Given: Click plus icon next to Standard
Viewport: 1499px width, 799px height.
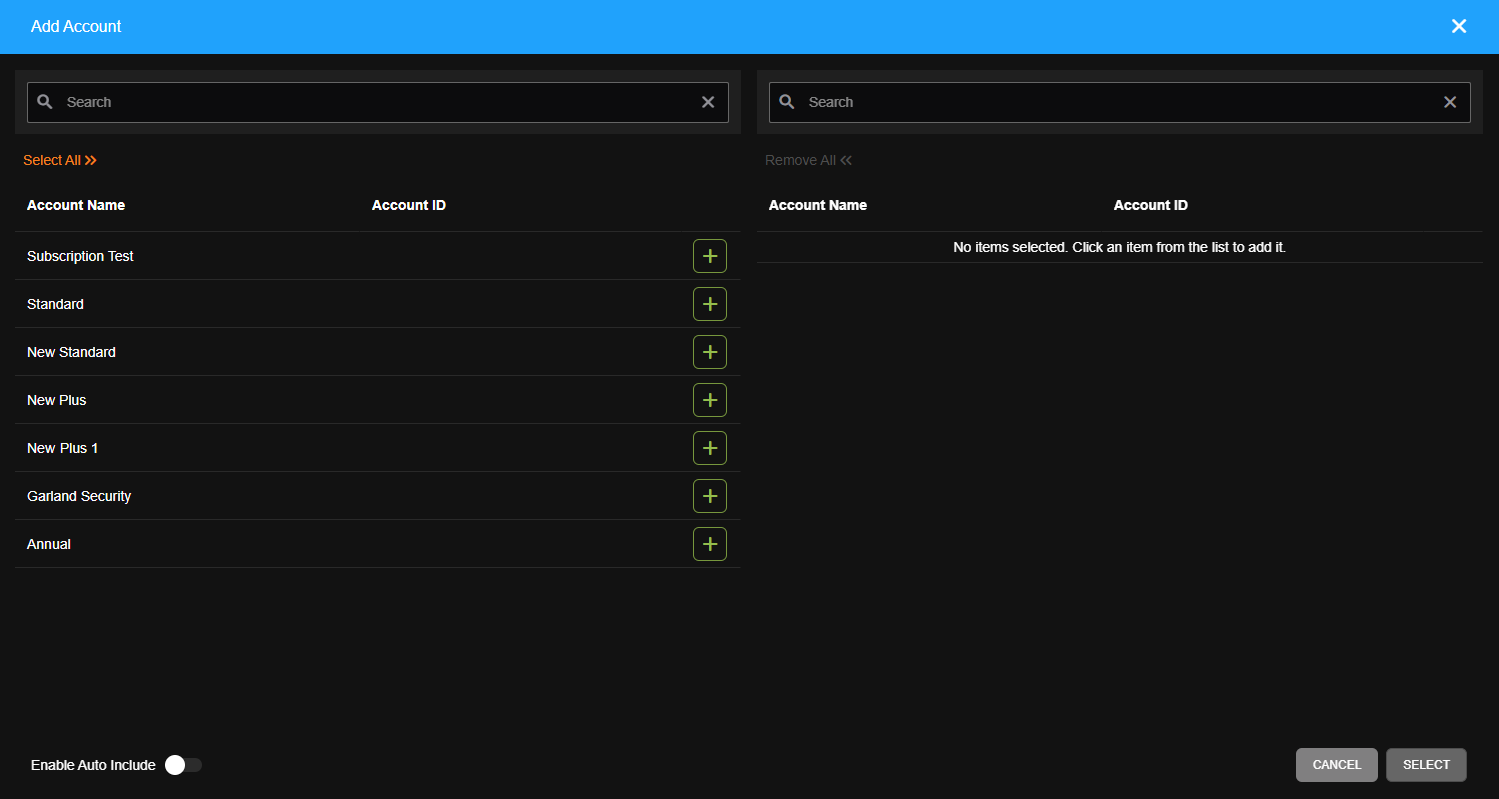Looking at the screenshot, I should tap(709, 304).
